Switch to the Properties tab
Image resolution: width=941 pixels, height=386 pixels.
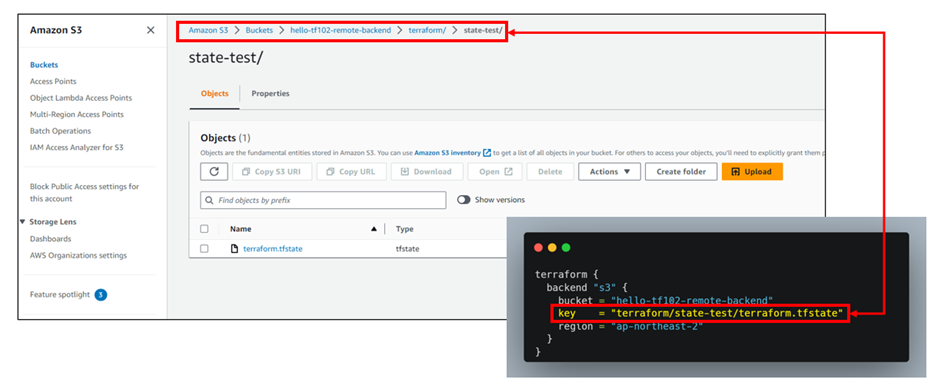coord(270,94)
